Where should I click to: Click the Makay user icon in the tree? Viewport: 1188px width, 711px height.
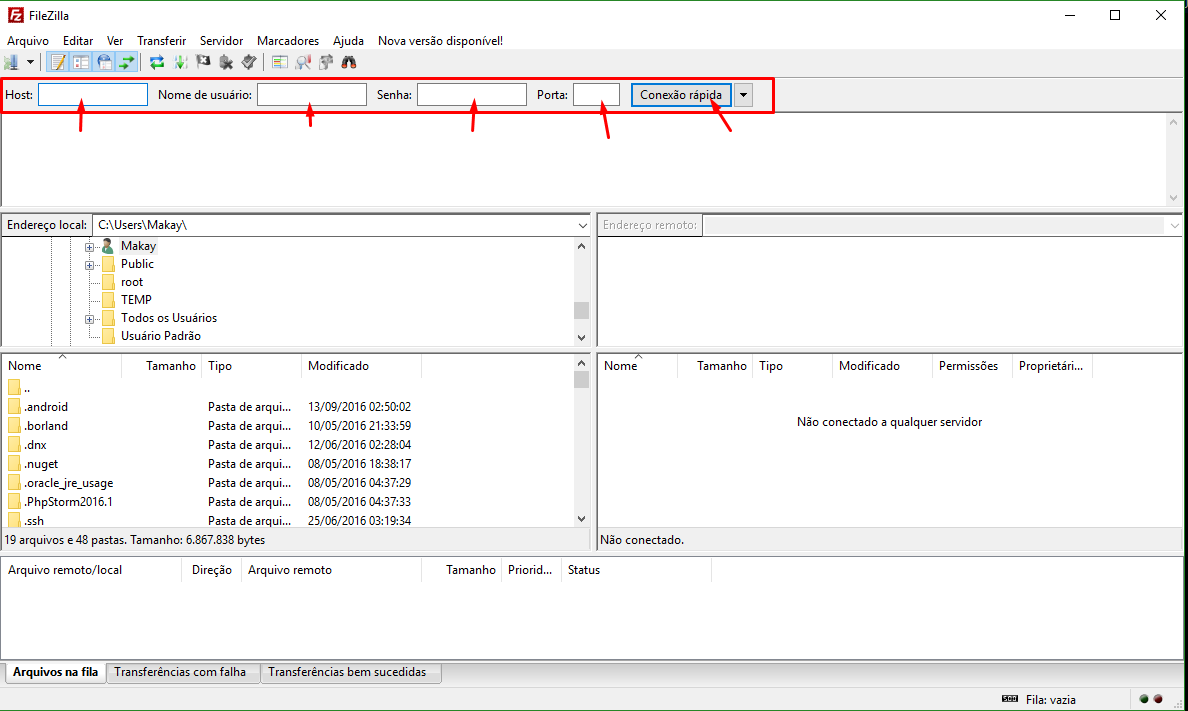[108, 246]
